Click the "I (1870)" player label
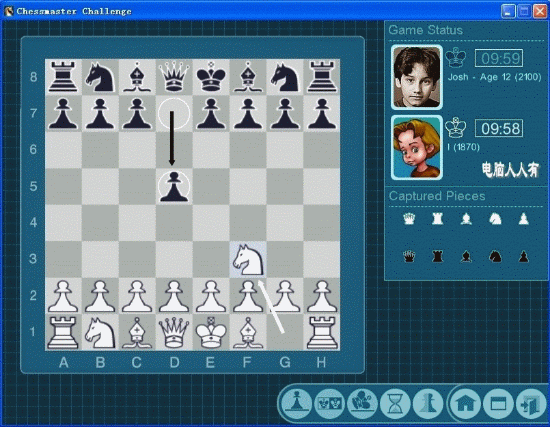Viewport: 550px width, 427px height. pos(463,147)
